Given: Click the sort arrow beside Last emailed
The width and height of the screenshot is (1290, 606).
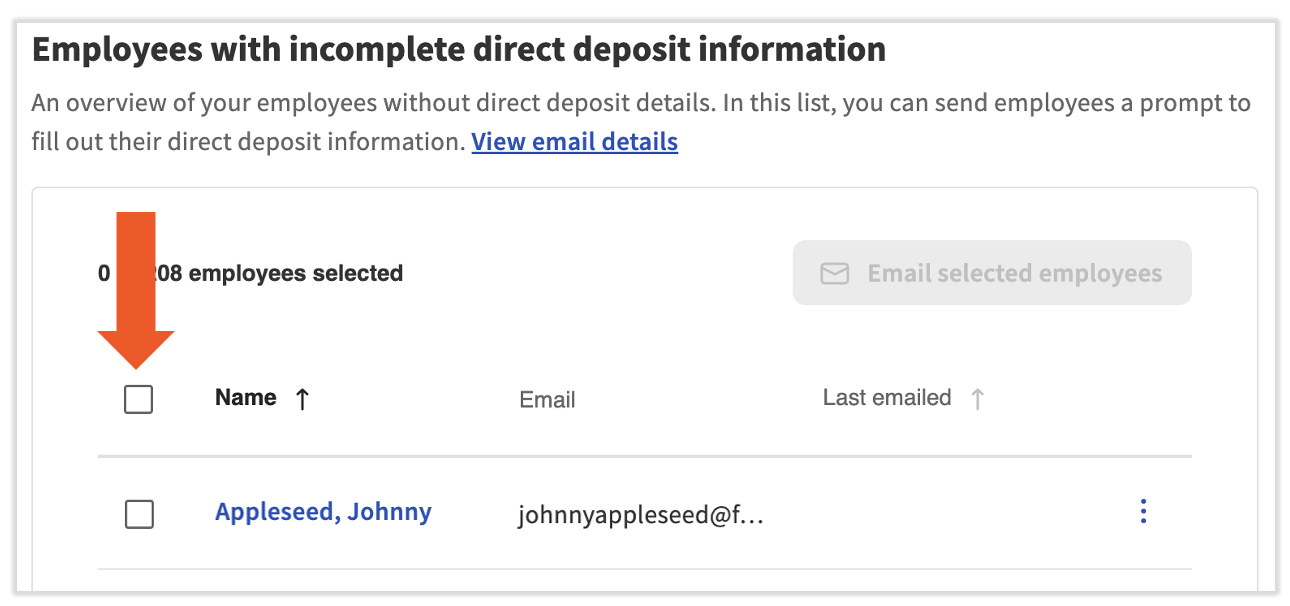Looking at the screenshot, I should pos(977,399).
